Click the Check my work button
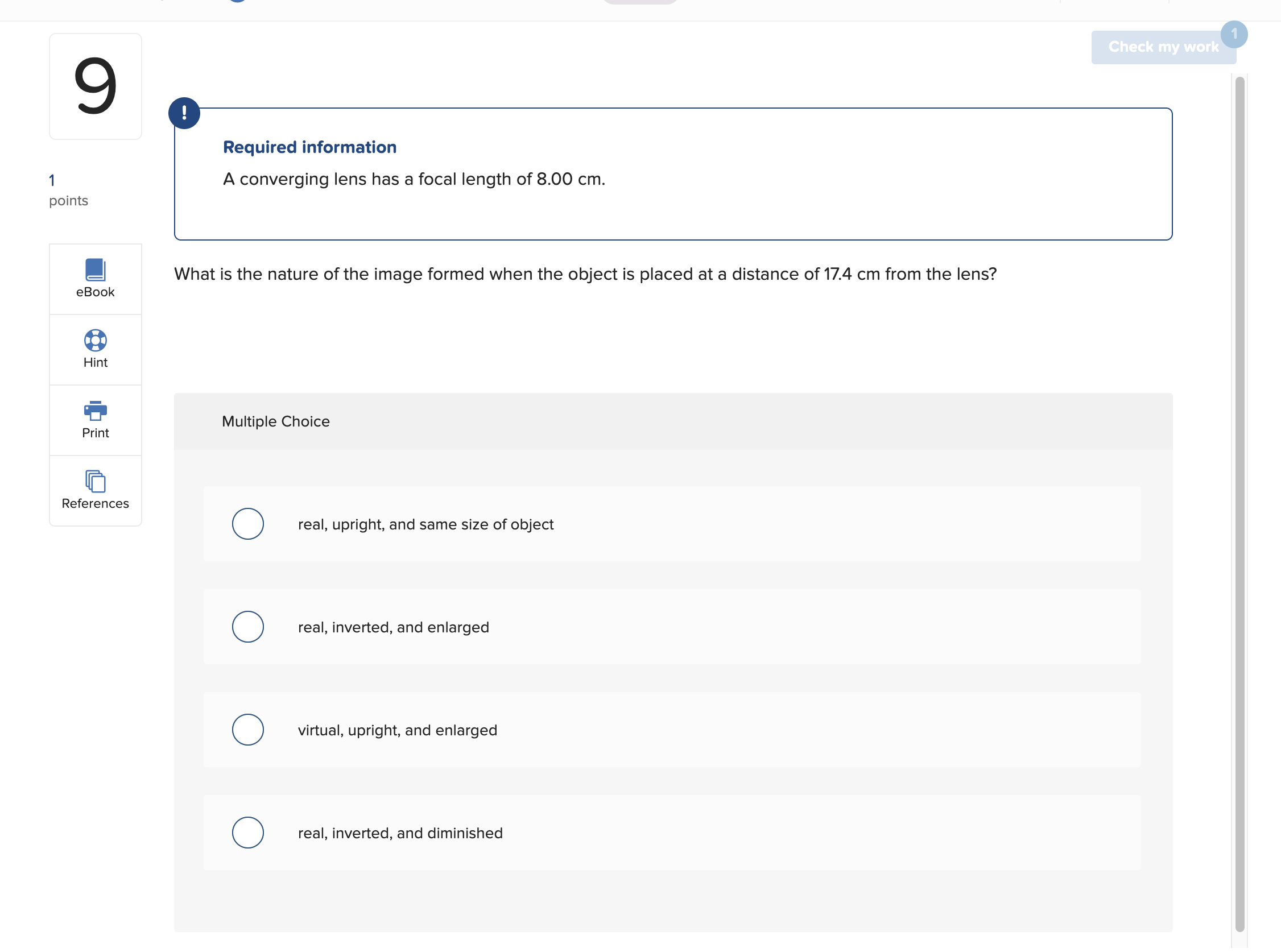This screenshot has height=952, width=1281. (1163, 47)
